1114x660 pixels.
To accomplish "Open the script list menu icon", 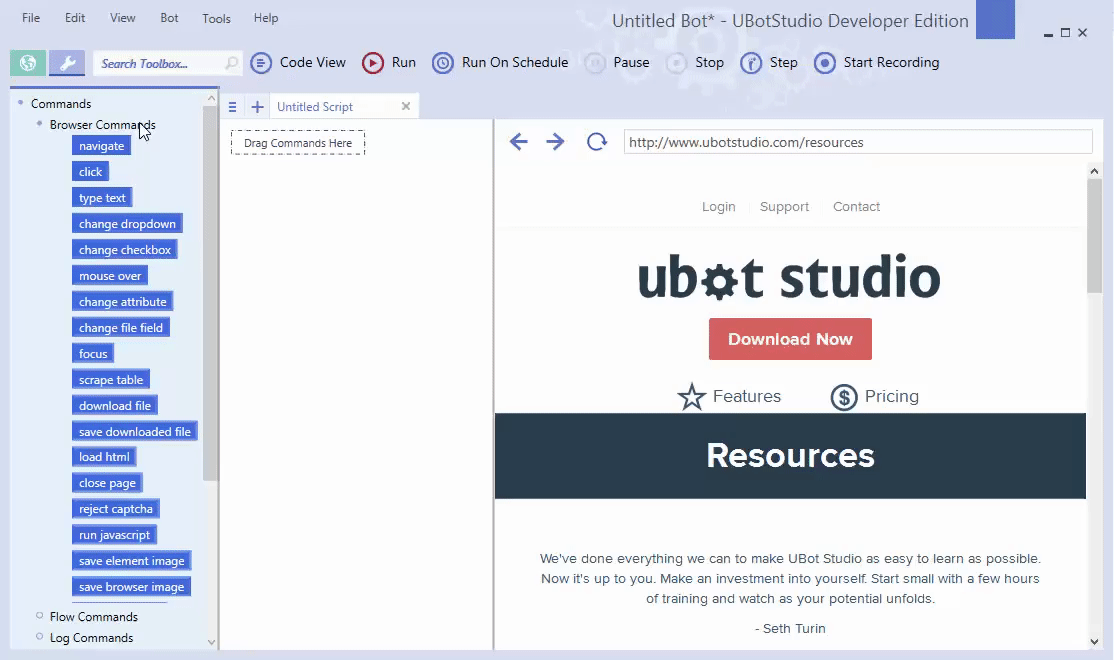I will tap(232, 107).
